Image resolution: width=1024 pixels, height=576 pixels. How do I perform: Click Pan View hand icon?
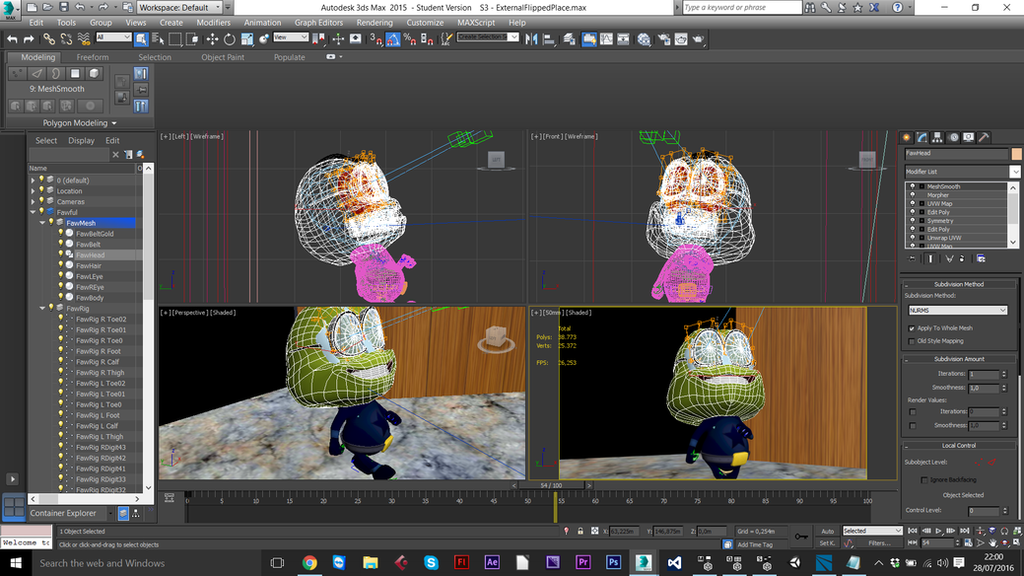coord(993,543)
